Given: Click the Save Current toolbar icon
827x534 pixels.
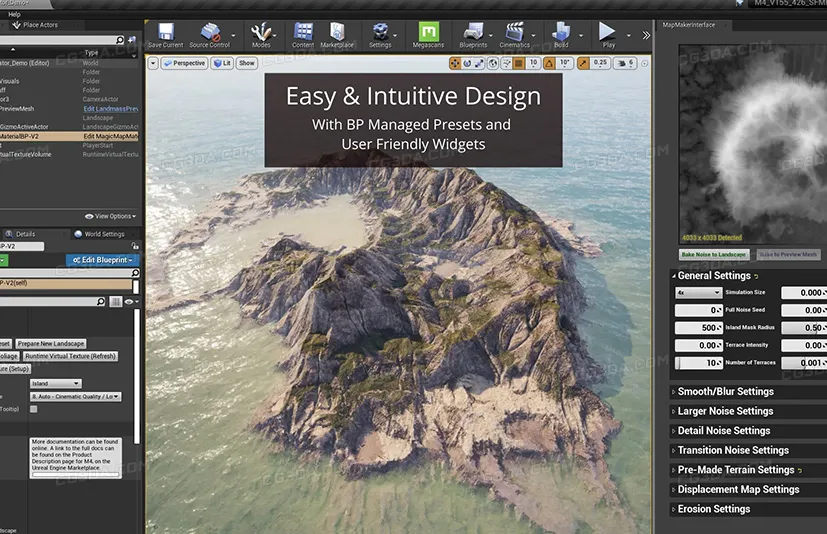Looking at the screenshot, I should [166, 35].
